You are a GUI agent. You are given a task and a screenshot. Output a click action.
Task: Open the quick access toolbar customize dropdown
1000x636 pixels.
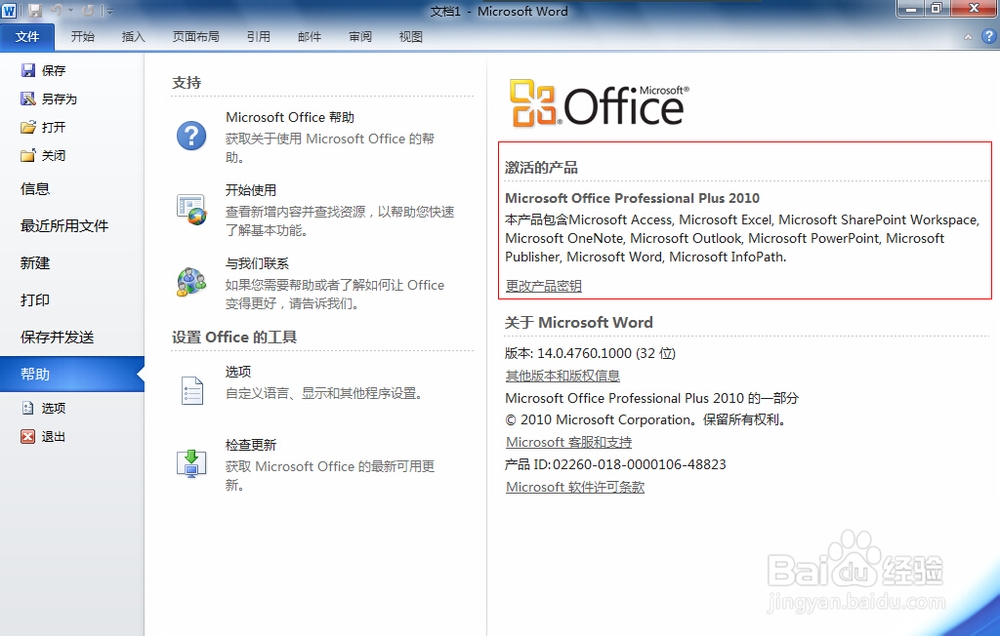[x=108, y=11]
